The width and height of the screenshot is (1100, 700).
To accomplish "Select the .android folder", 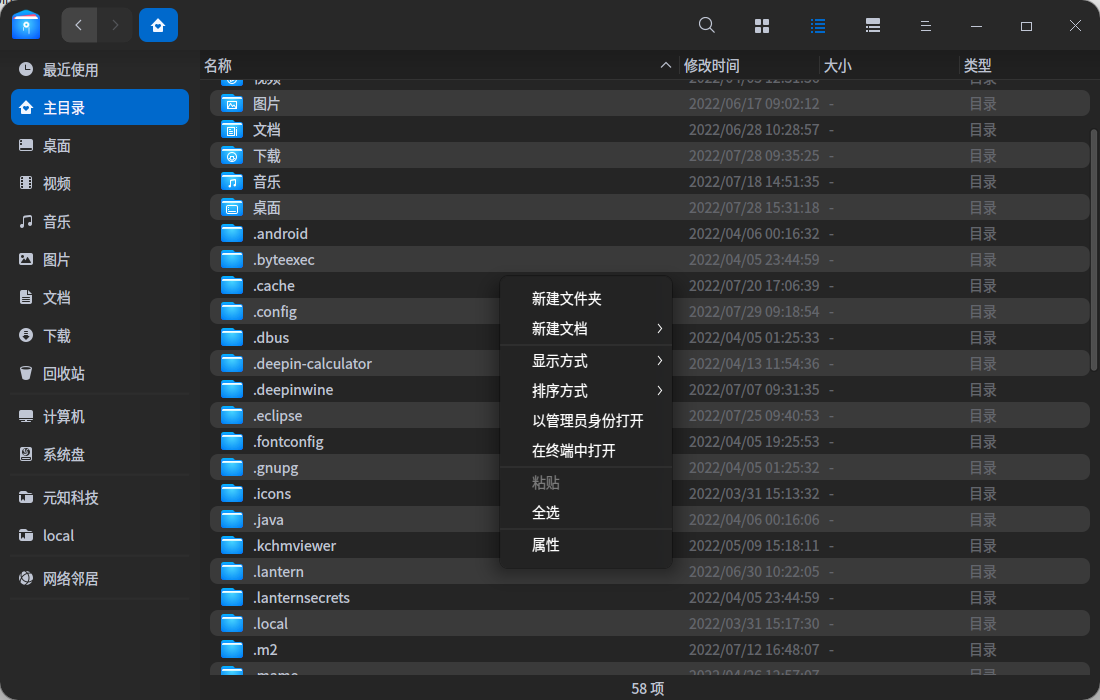I will pos(650,234).
